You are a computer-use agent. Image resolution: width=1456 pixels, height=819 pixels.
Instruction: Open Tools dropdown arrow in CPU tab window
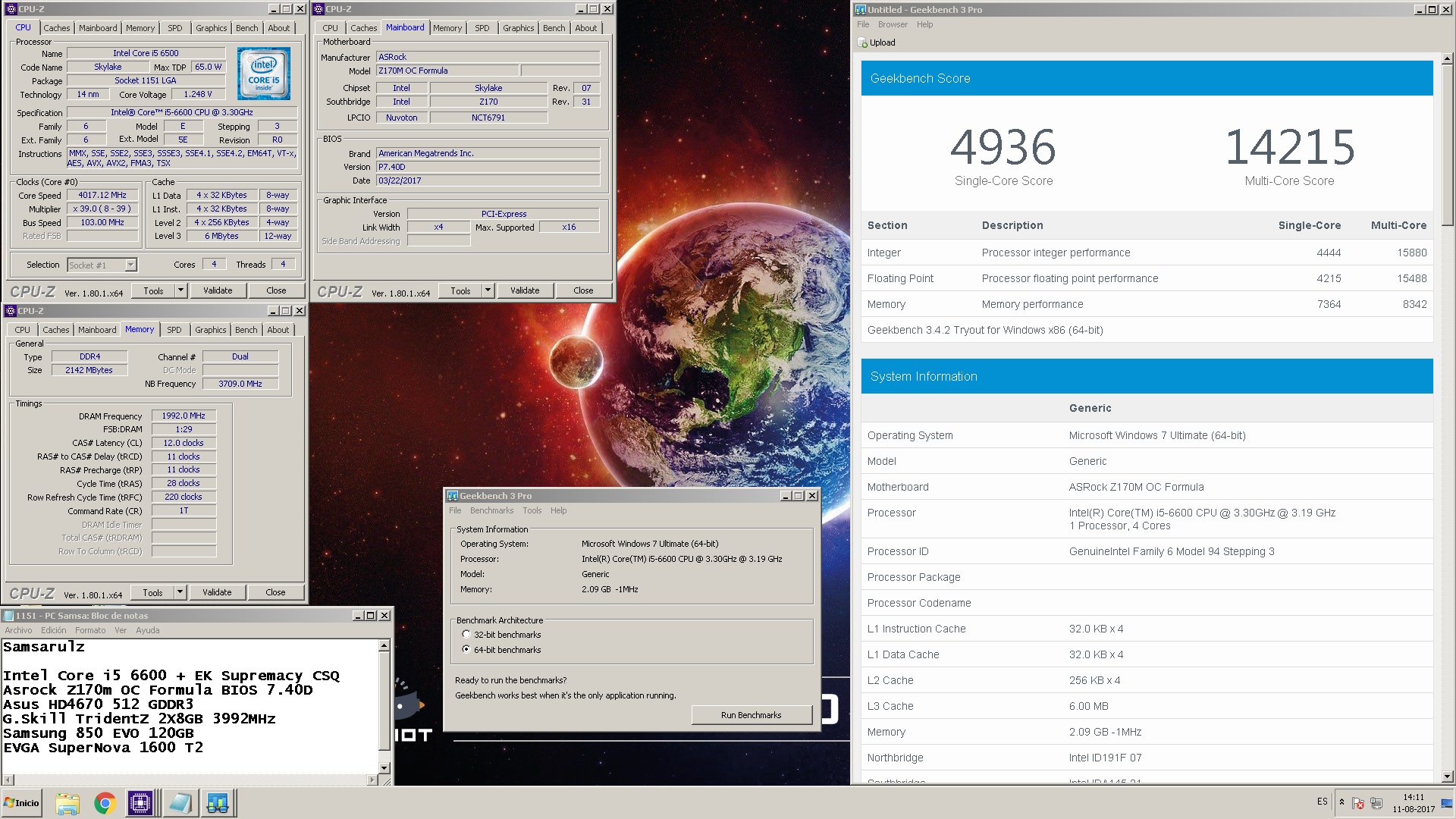coord(180,290)
